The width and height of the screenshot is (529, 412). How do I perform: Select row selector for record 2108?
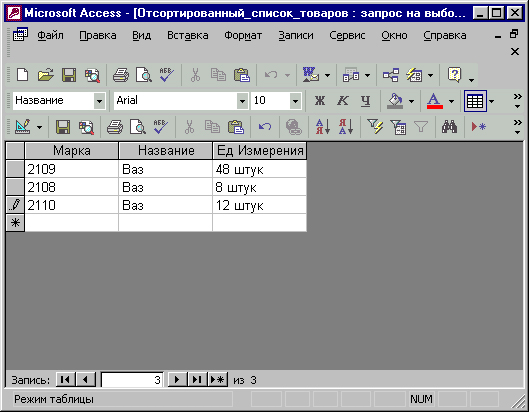point(15,187)
